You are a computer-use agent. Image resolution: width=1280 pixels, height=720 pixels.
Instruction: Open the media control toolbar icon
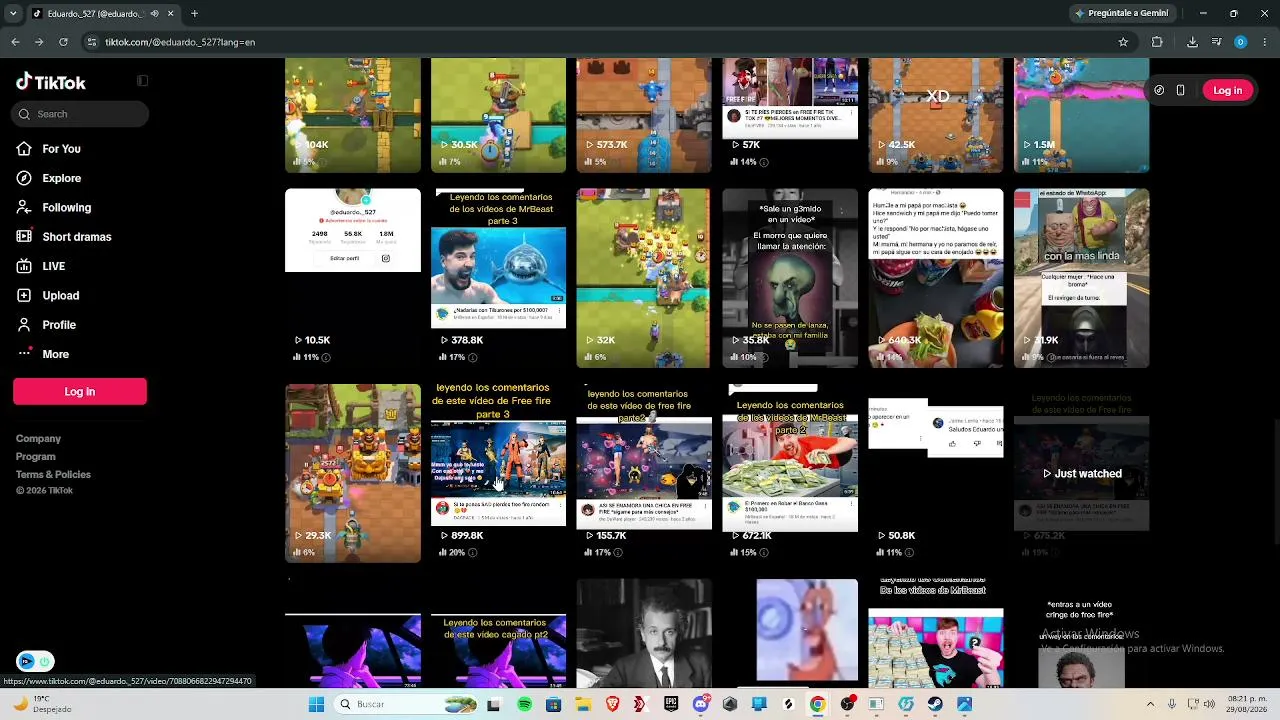[x=1216, y=42]
